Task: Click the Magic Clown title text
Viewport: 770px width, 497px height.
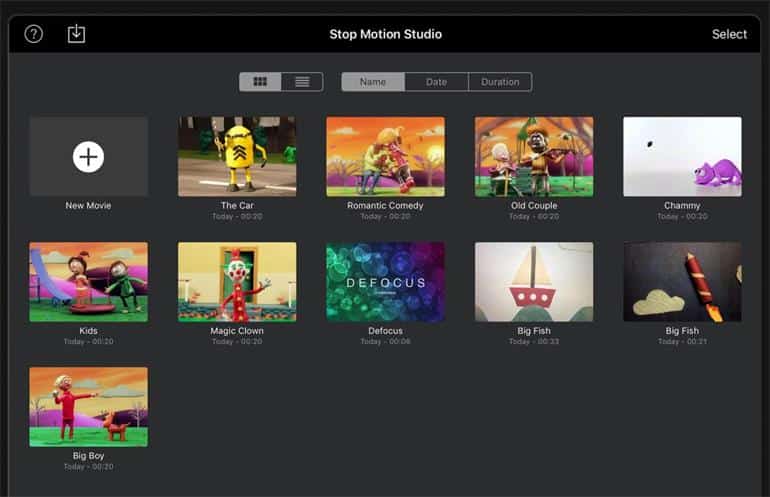Action: (x=237, y=331)
